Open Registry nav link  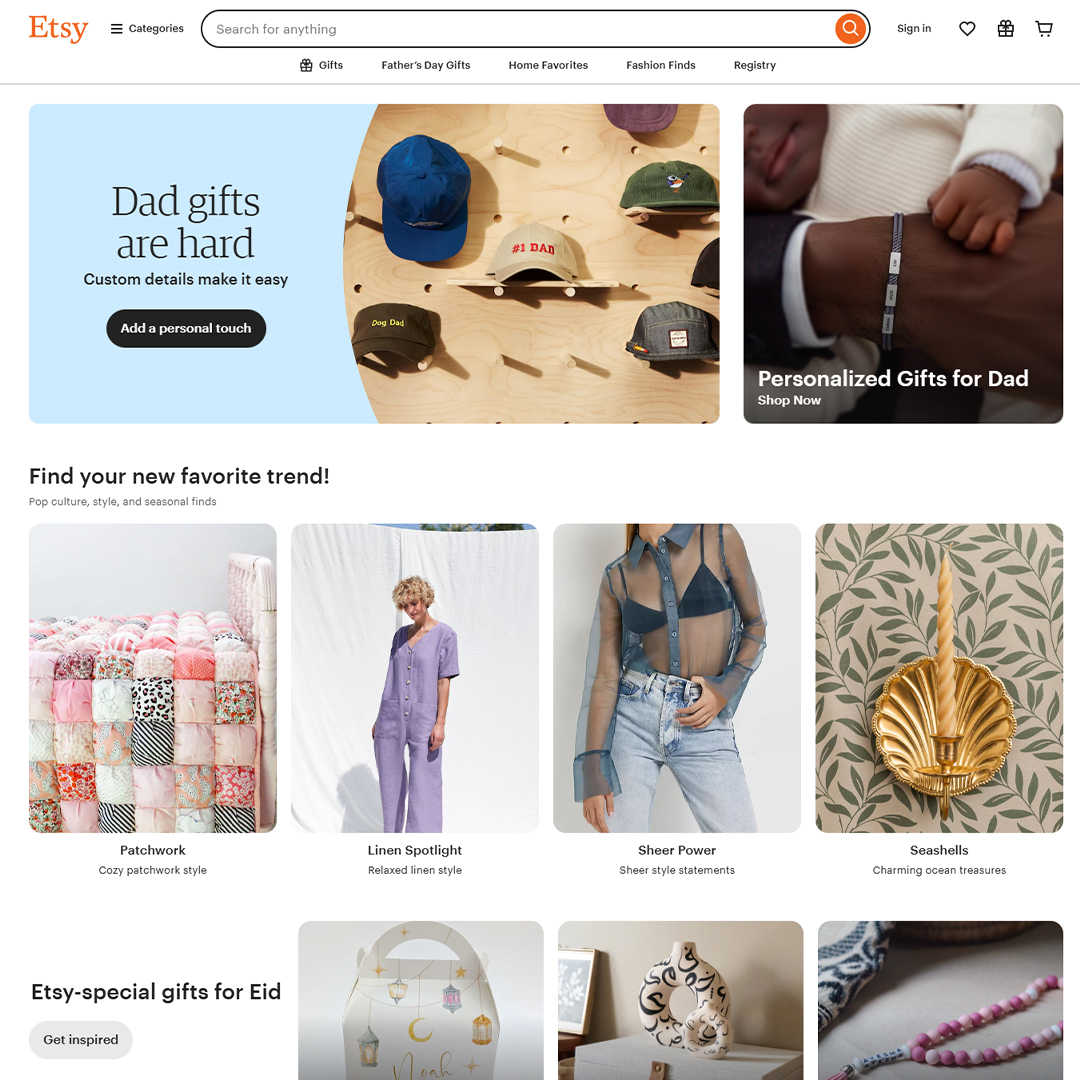tap(754, 65)
